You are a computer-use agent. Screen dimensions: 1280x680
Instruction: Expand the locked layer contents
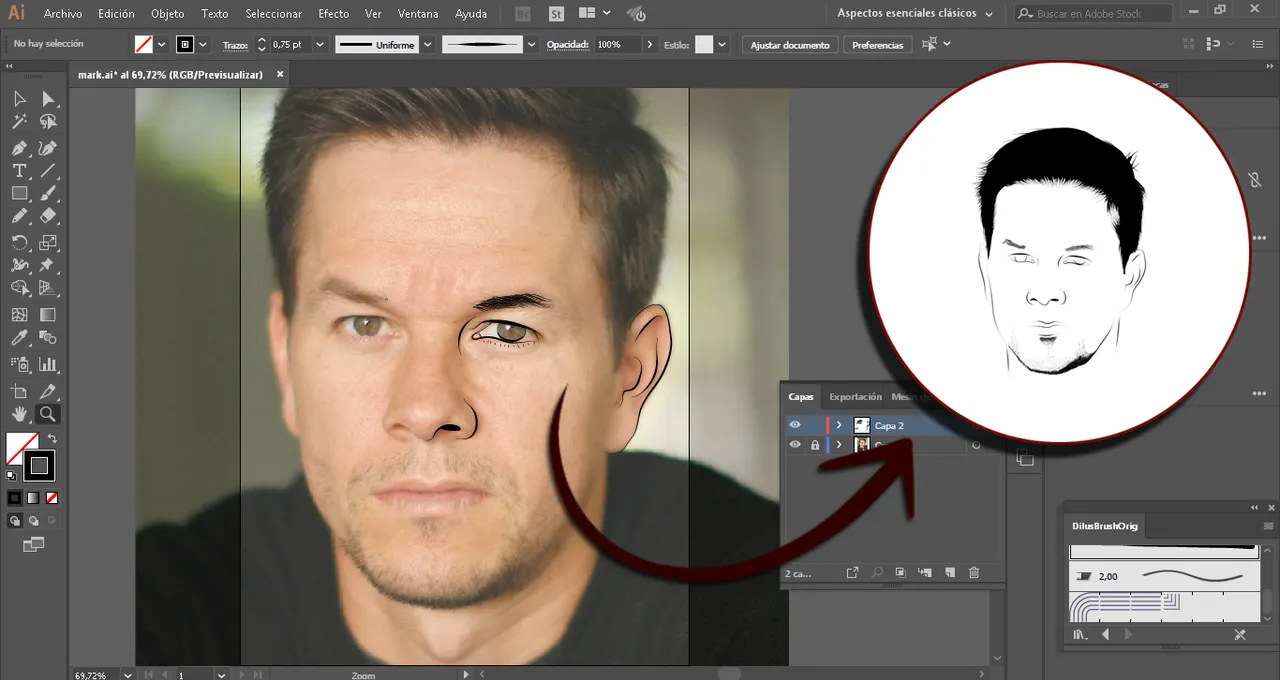[839, 445]
